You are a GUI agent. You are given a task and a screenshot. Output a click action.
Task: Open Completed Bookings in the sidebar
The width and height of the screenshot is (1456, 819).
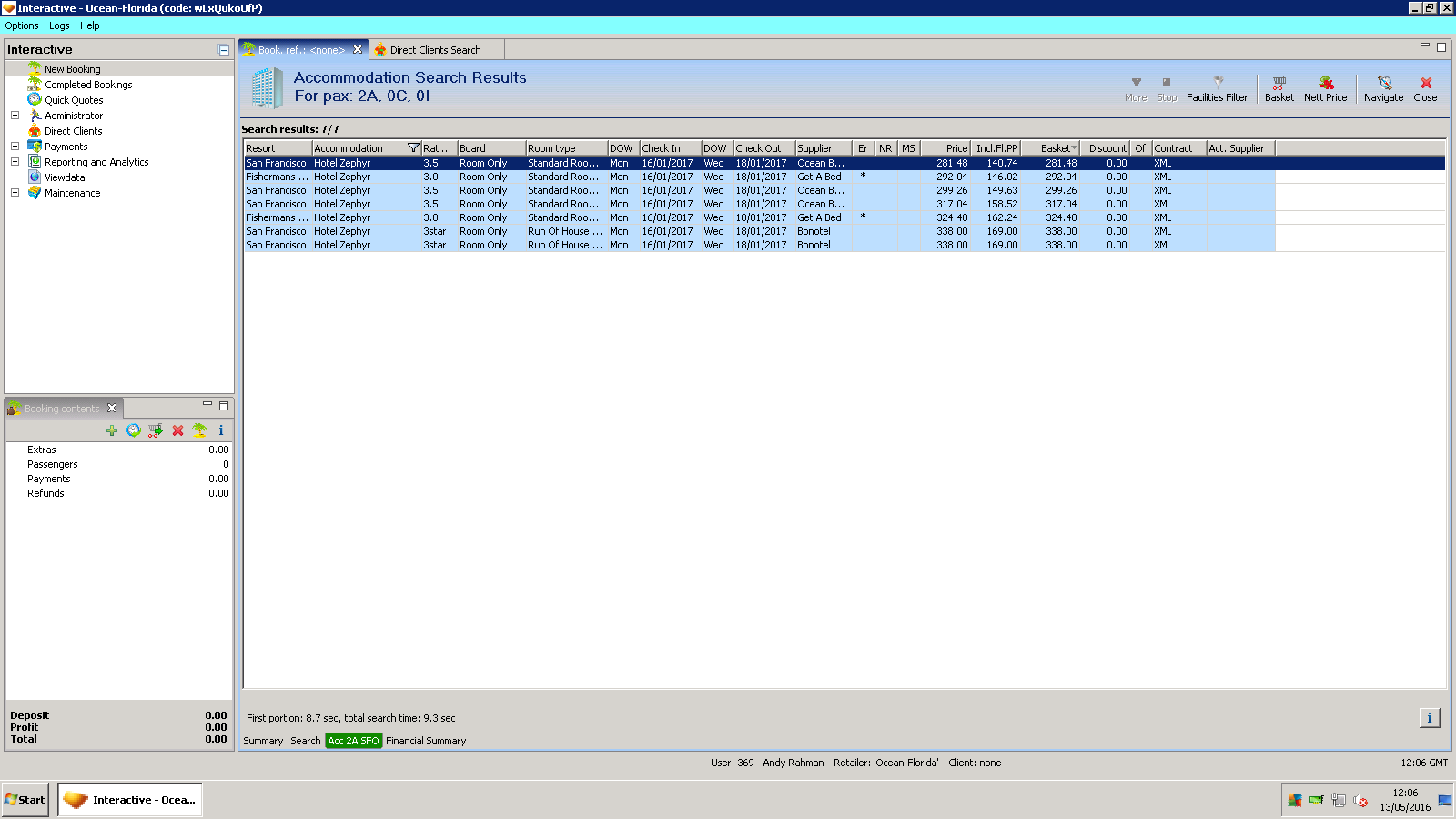point(88,85)
